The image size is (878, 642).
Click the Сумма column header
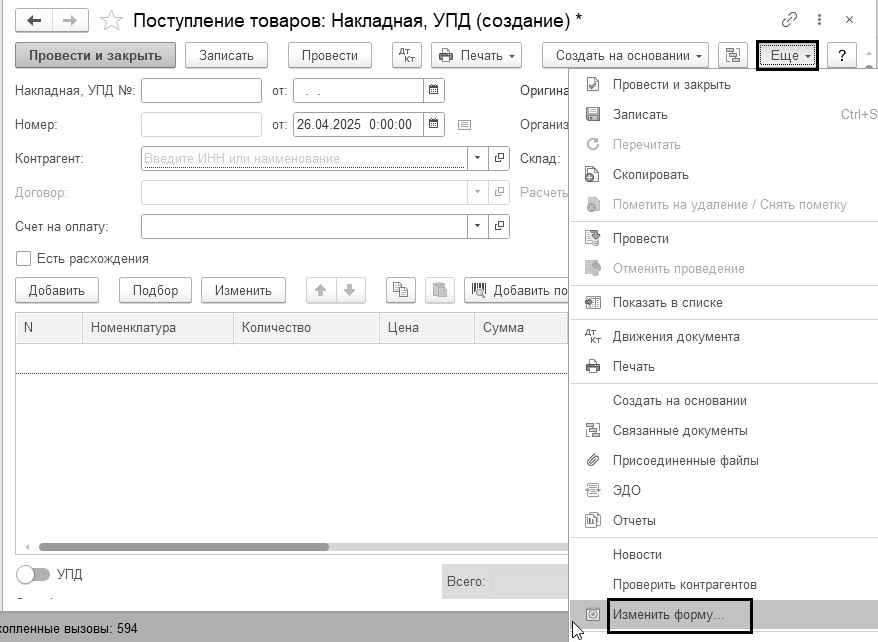(521, 327)
